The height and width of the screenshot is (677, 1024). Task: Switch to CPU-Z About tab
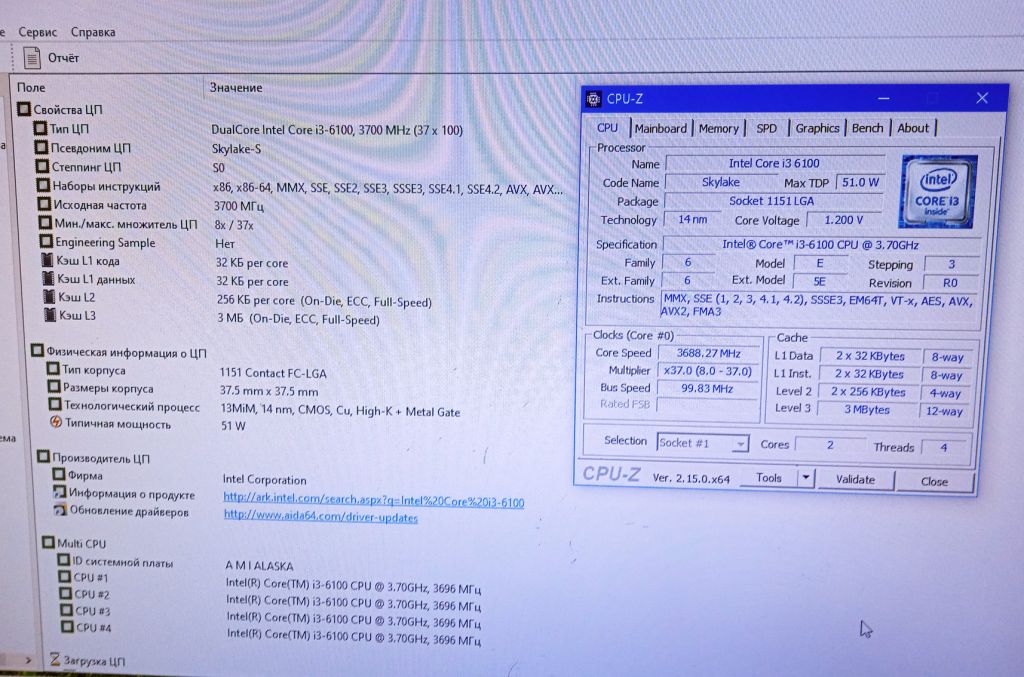coord(913,128)
